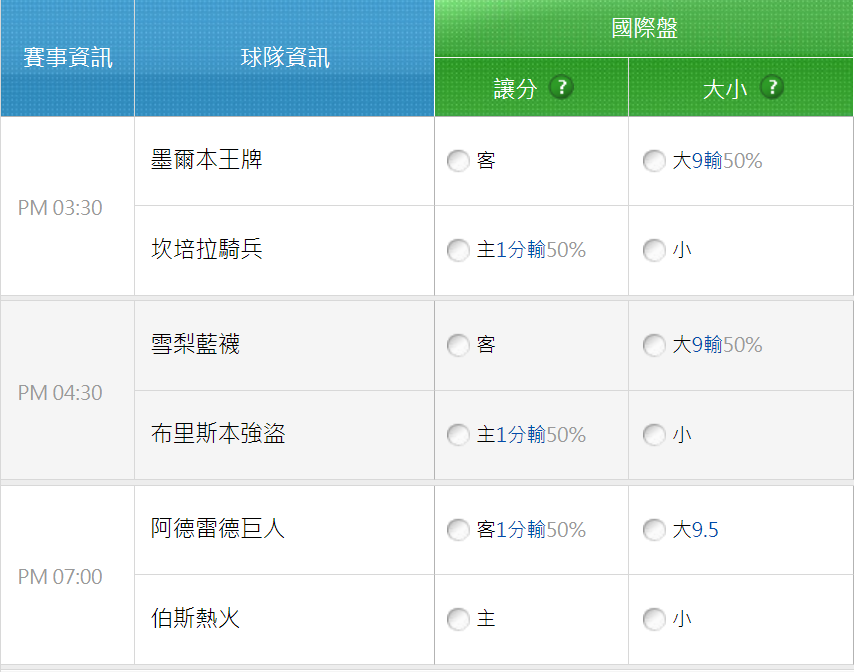
Task: Click team name 阿德雷德巨人
Action: [x=218, y=528]
